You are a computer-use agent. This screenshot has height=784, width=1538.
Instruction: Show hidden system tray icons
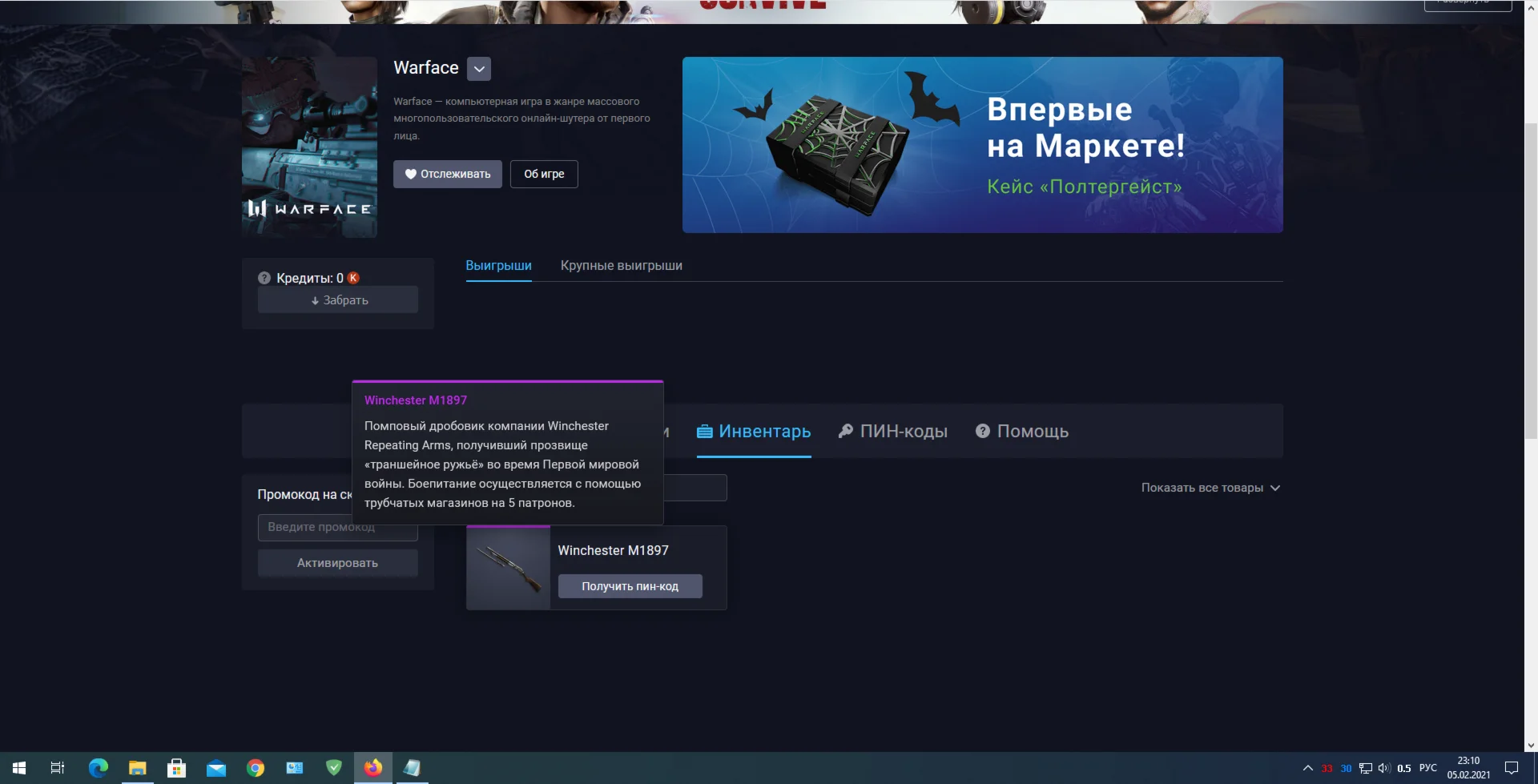pyautogui.click(x=1308, y=768)
